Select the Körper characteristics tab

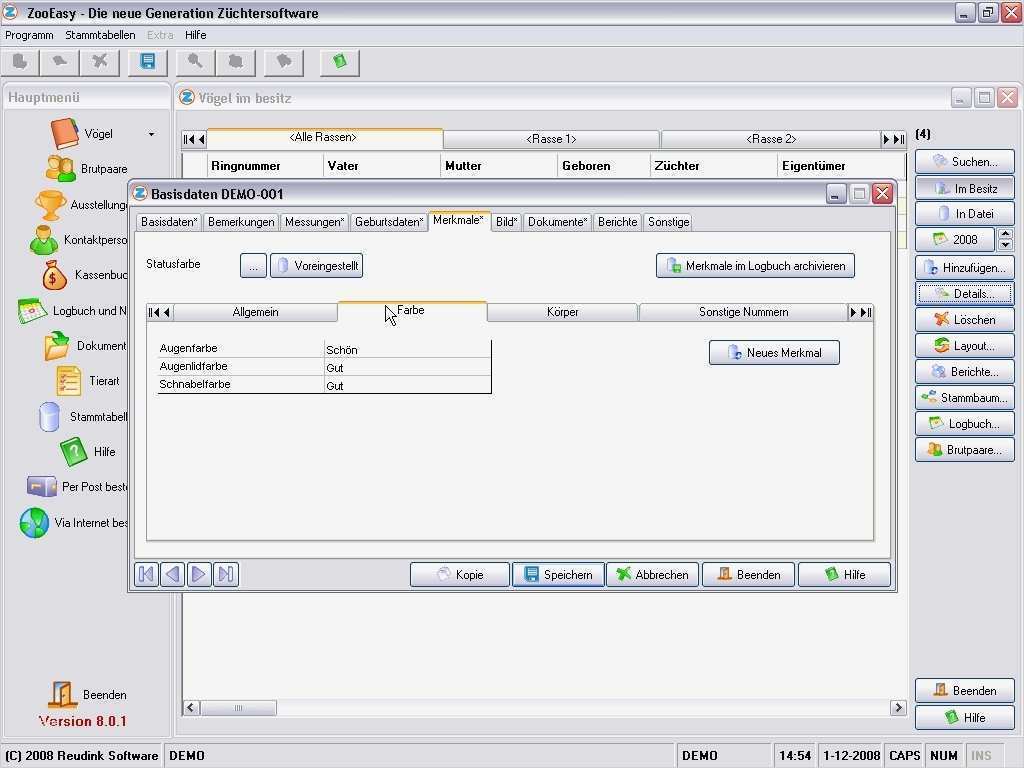(x=562, y=312)
